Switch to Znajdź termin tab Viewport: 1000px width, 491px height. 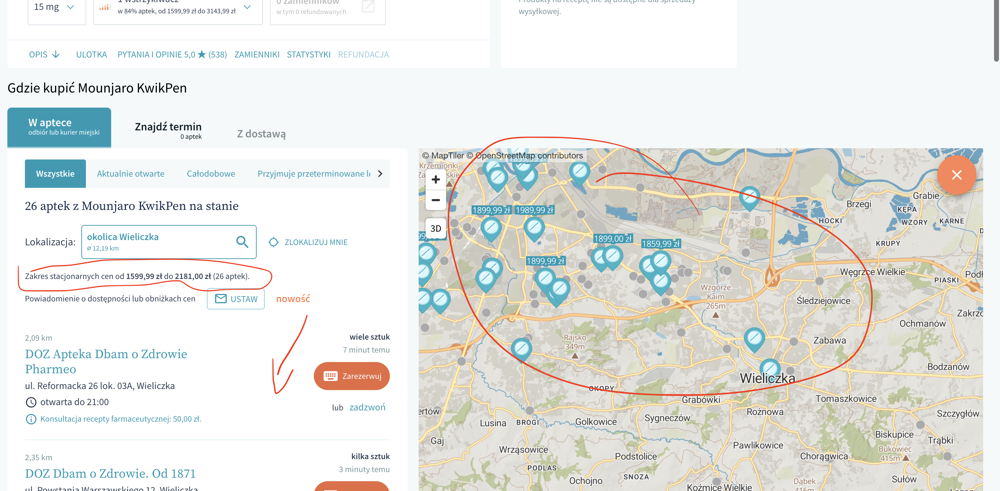coord(168,129)
